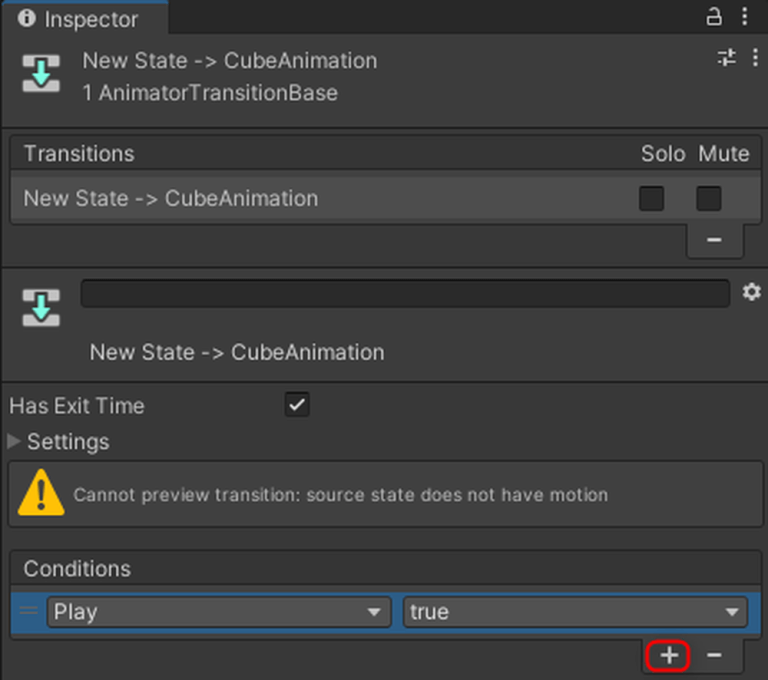This screenshot has height=680, width=768.
Task: Click the lock icon in Inspector header
Action: [714, 17]
